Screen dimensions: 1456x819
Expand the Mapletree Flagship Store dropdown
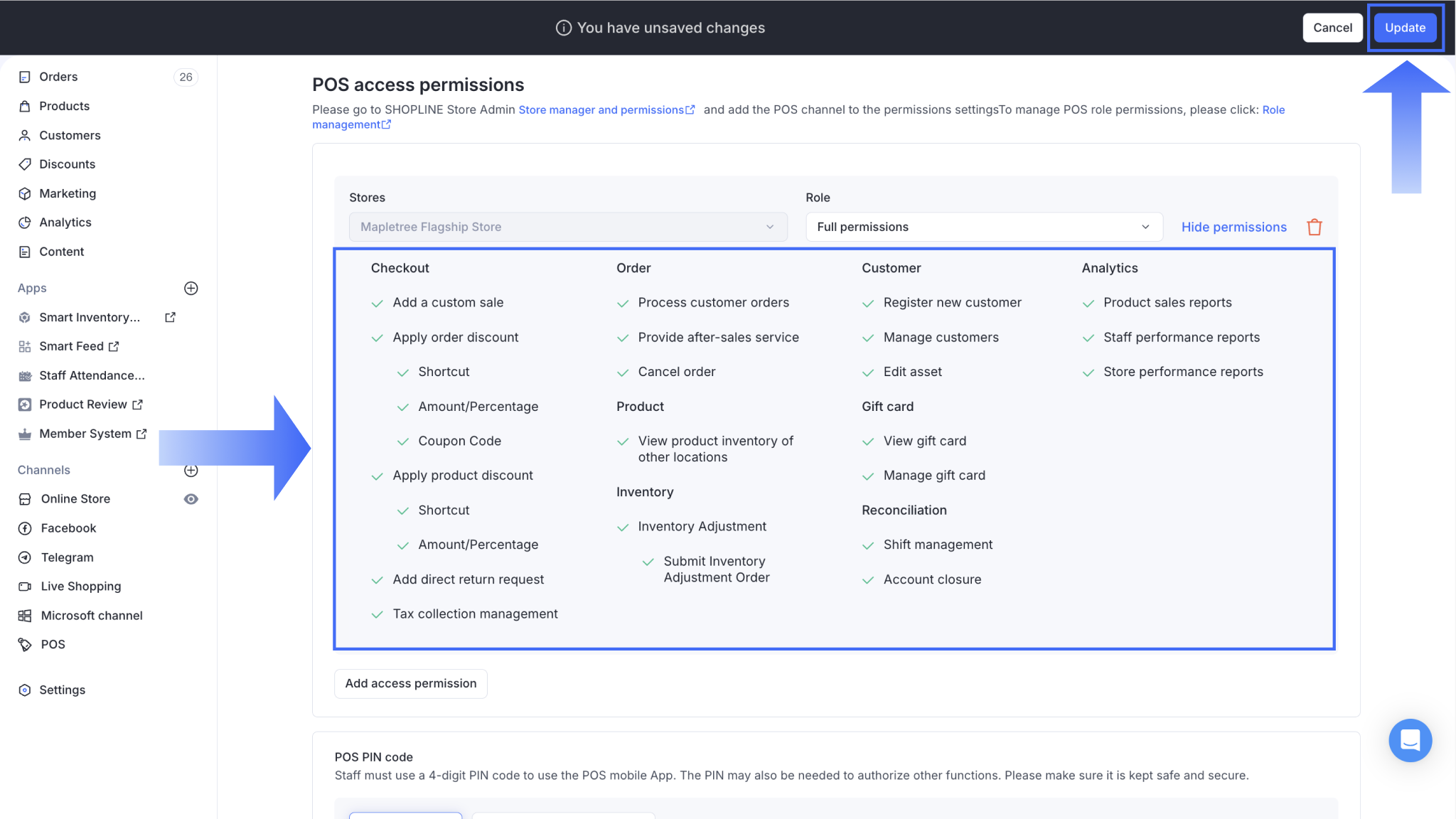(567, 227)
